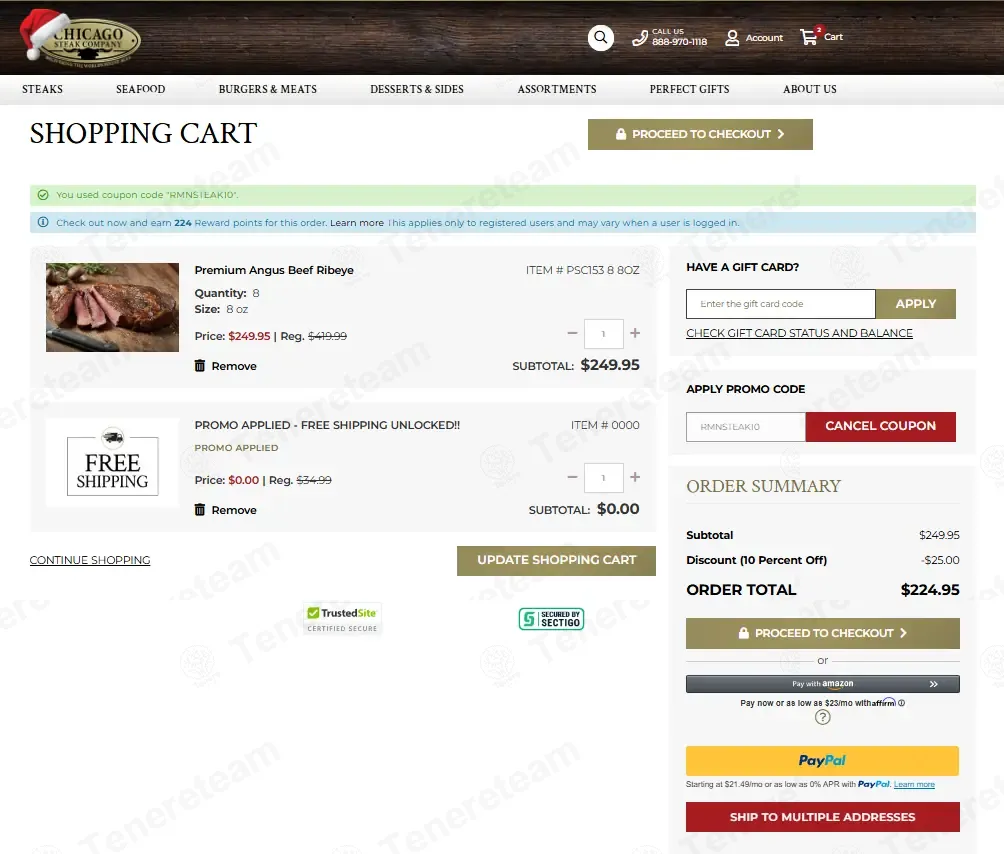Open PayPal Learn more link

(914, 784)
